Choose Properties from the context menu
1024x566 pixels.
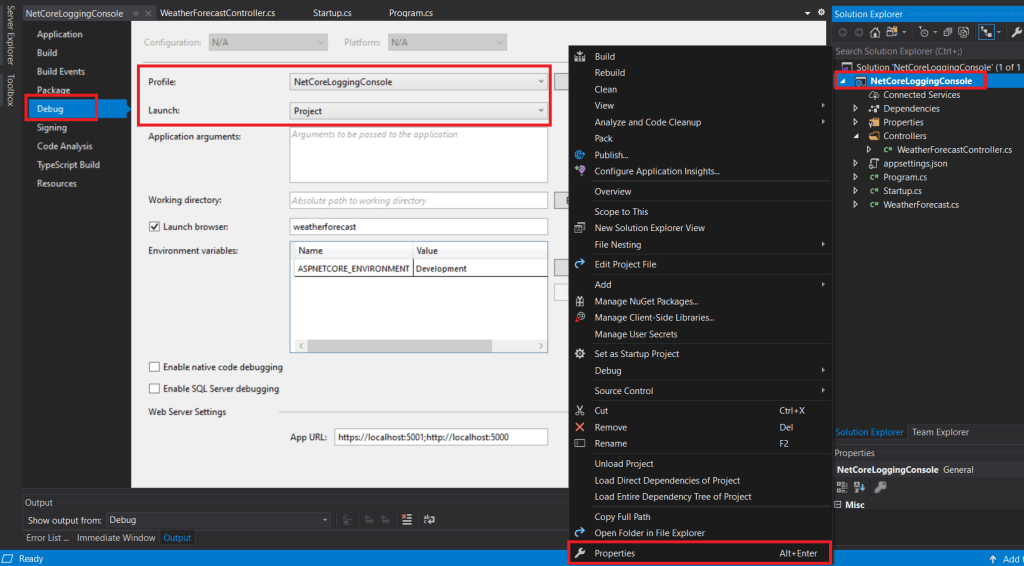point(614,553)
